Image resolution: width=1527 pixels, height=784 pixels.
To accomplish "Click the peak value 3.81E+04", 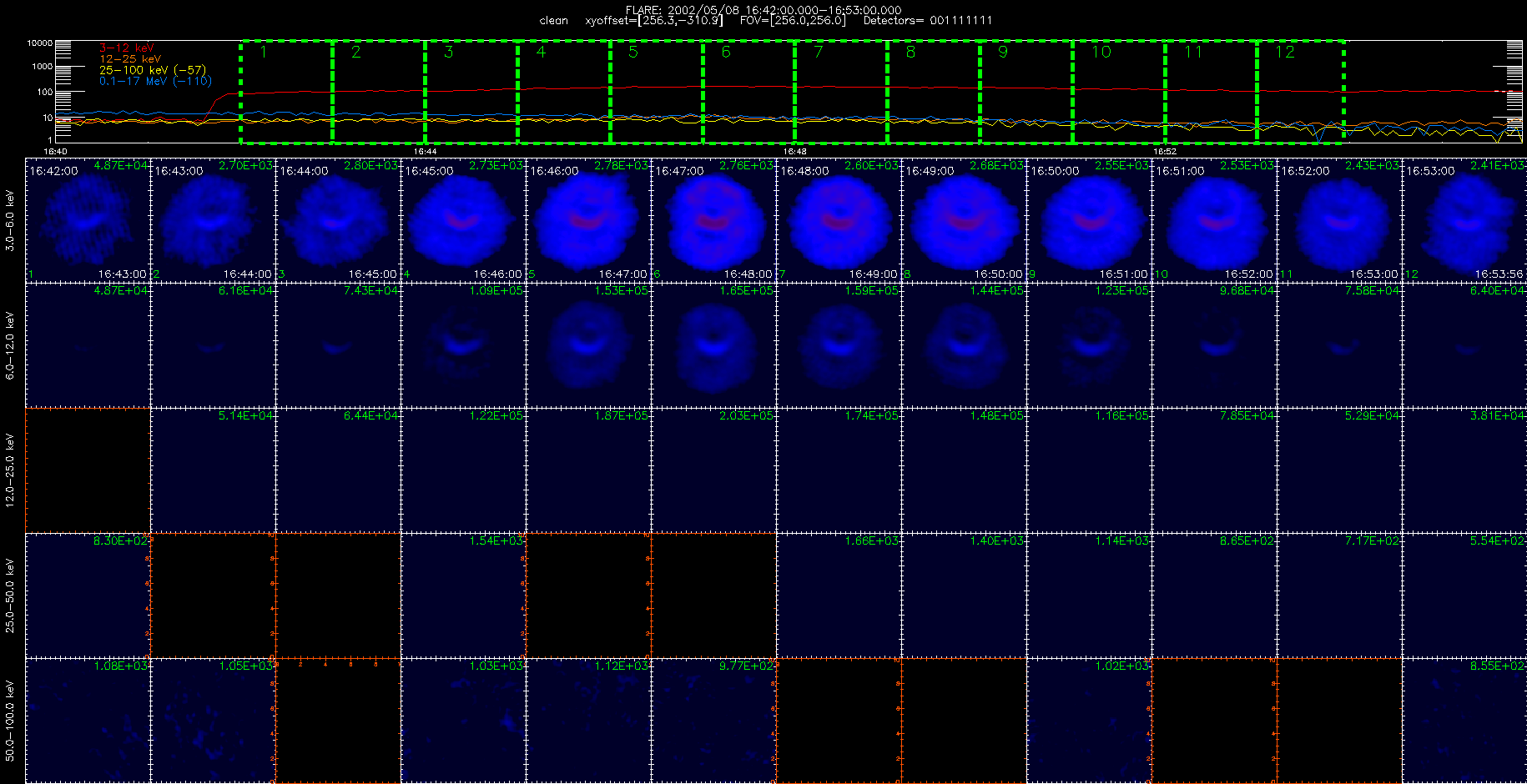I will 1498,416.
